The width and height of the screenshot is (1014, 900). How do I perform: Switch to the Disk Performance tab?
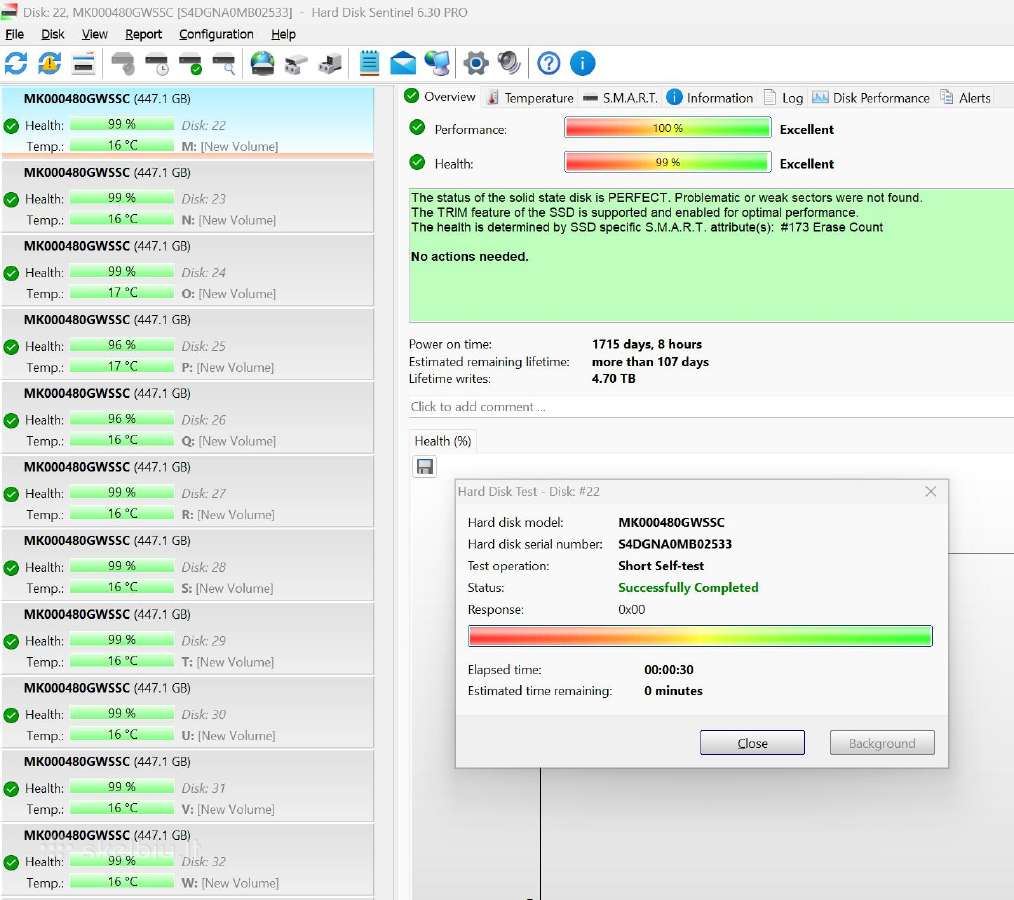871,98
